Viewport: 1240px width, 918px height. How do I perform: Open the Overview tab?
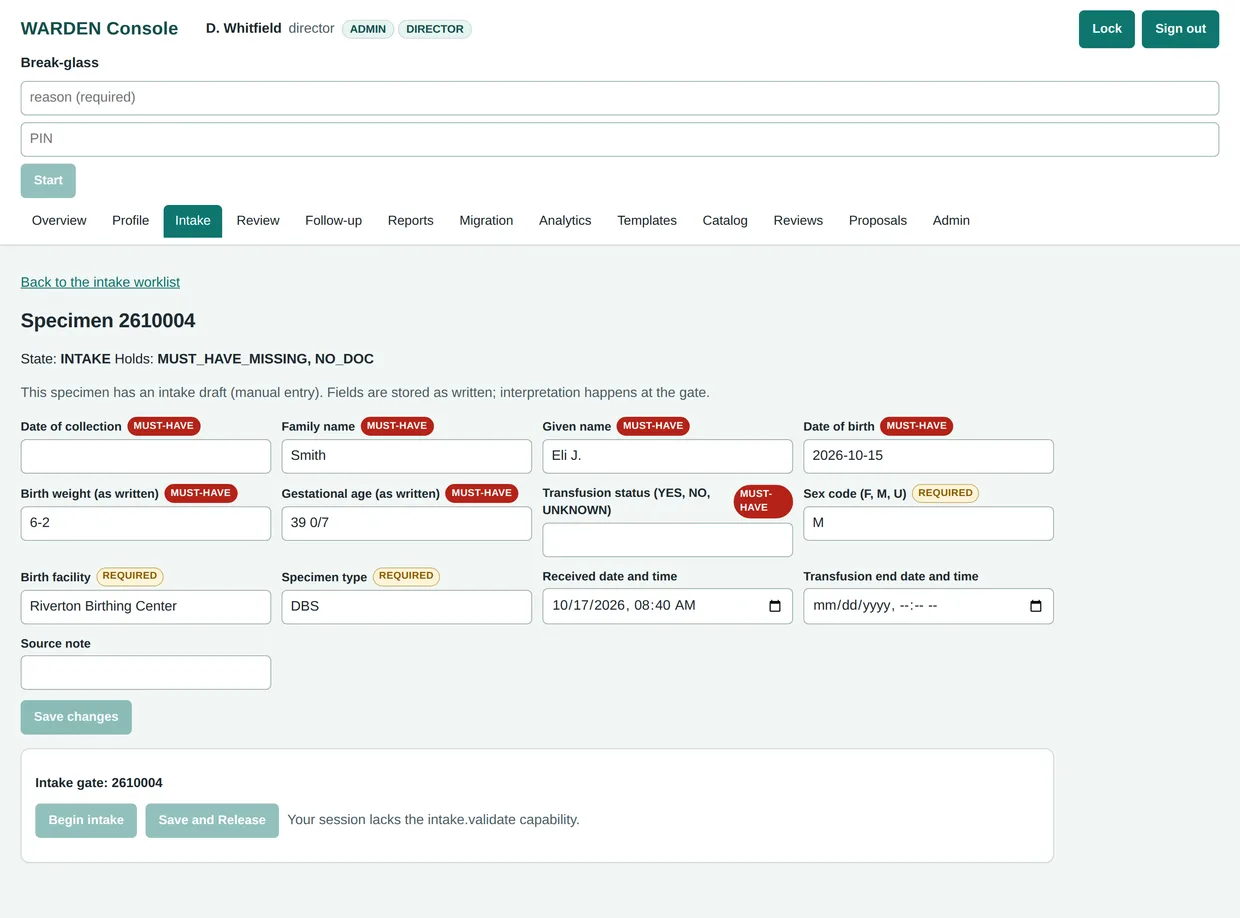pyautogui.click(x=59, y=221)
